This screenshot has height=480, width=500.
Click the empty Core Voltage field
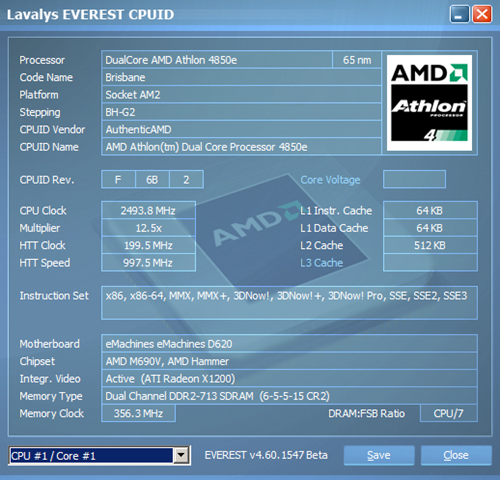tap(414, 180)
